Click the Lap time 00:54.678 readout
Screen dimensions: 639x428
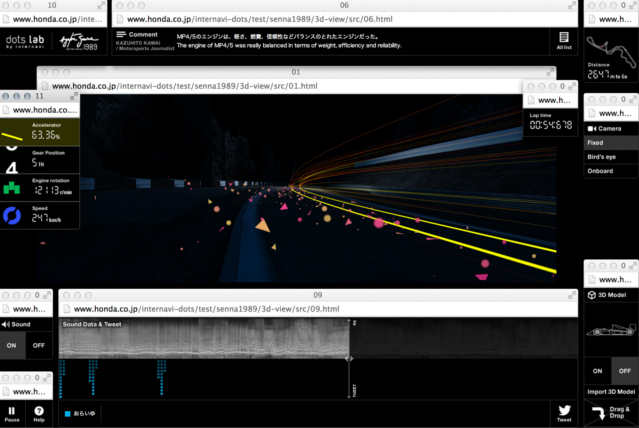pyautogui.click(x=551, y=125)
